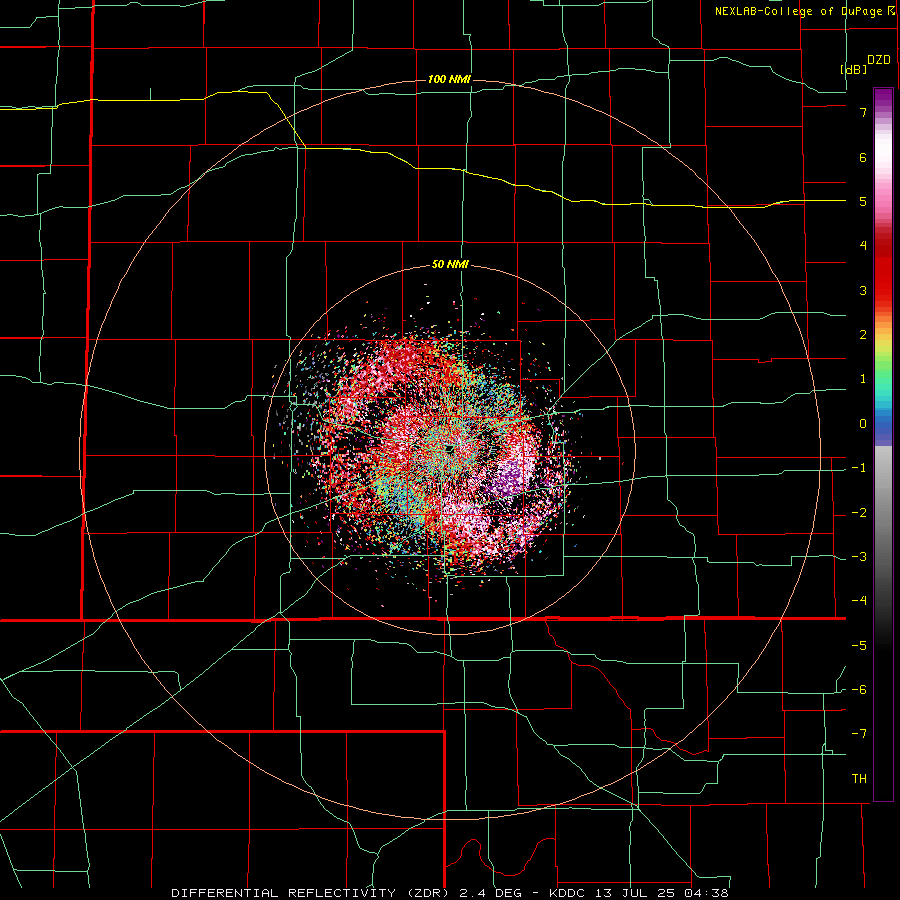Click the 4 dB tick label on the scale
The height and width of the screenshot is (900, 900).
pos(863,246)
